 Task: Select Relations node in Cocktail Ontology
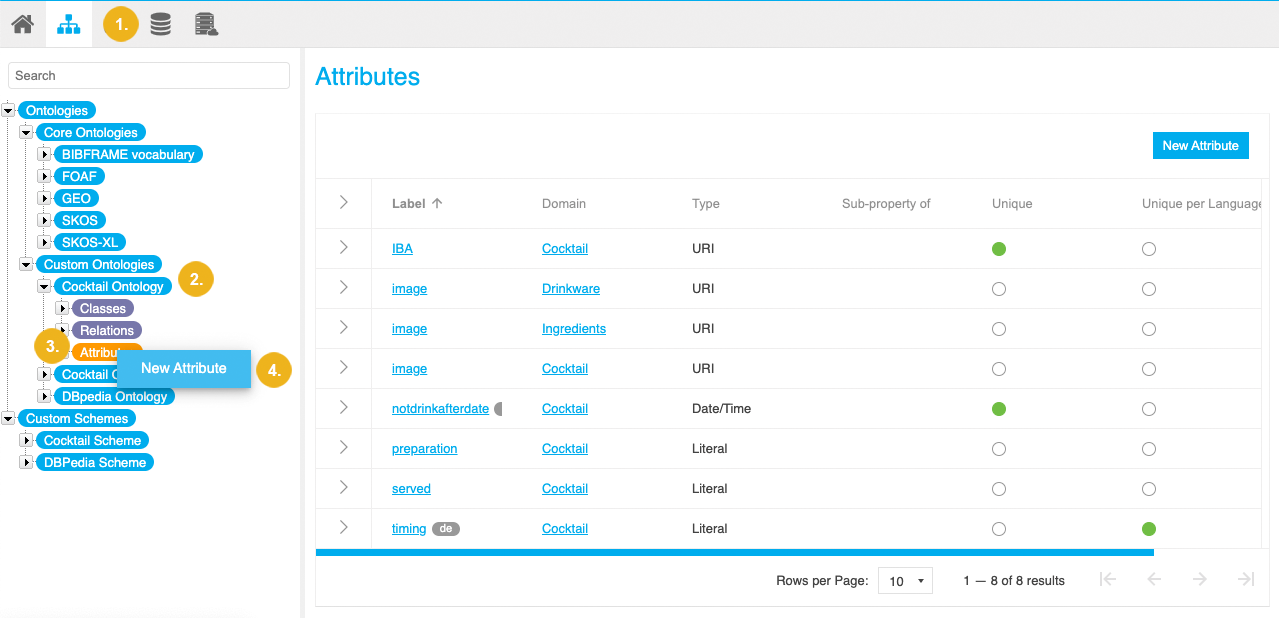coord(106,331)
